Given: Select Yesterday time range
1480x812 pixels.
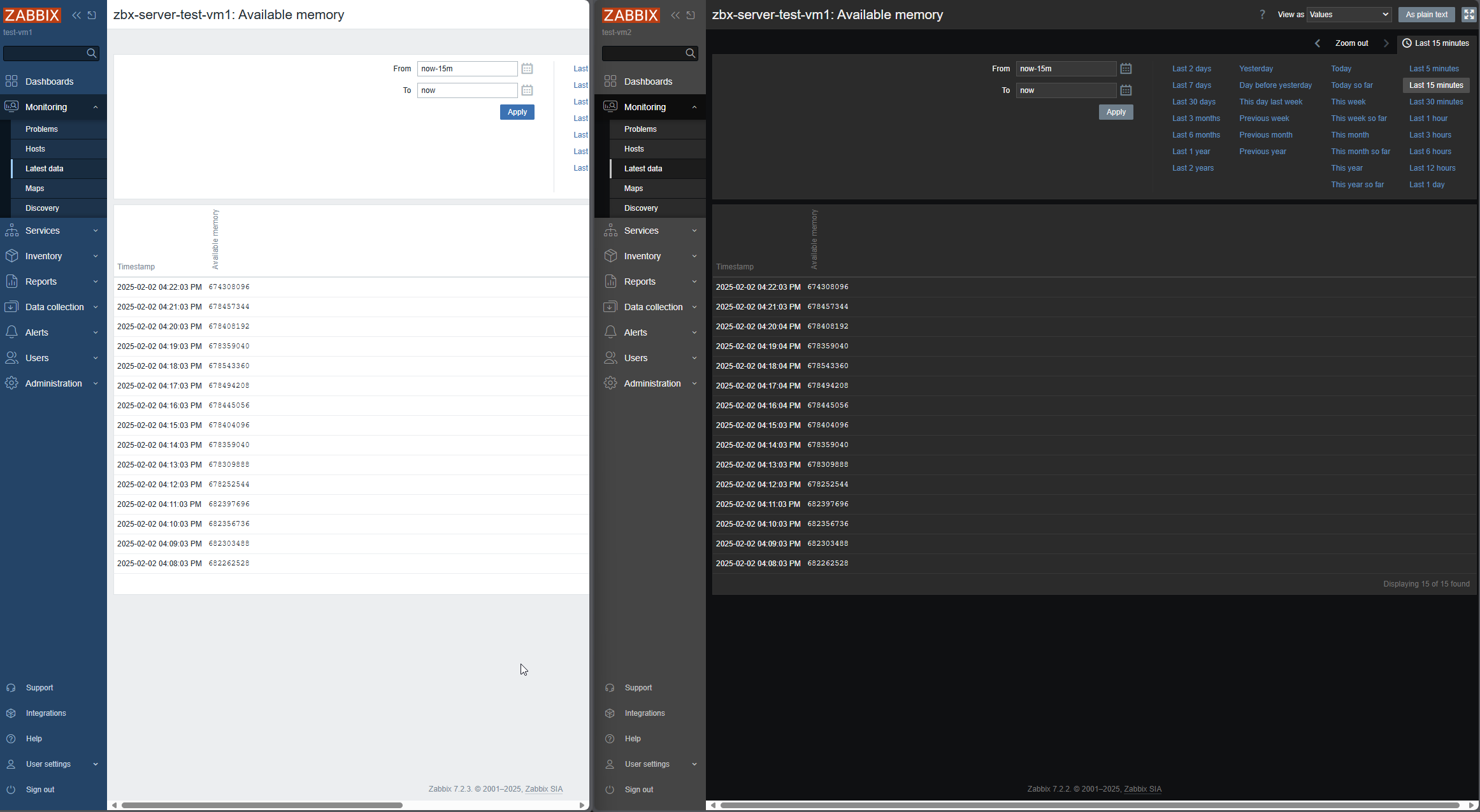Looking at the screenshot, I should [x=1256, y=69].
